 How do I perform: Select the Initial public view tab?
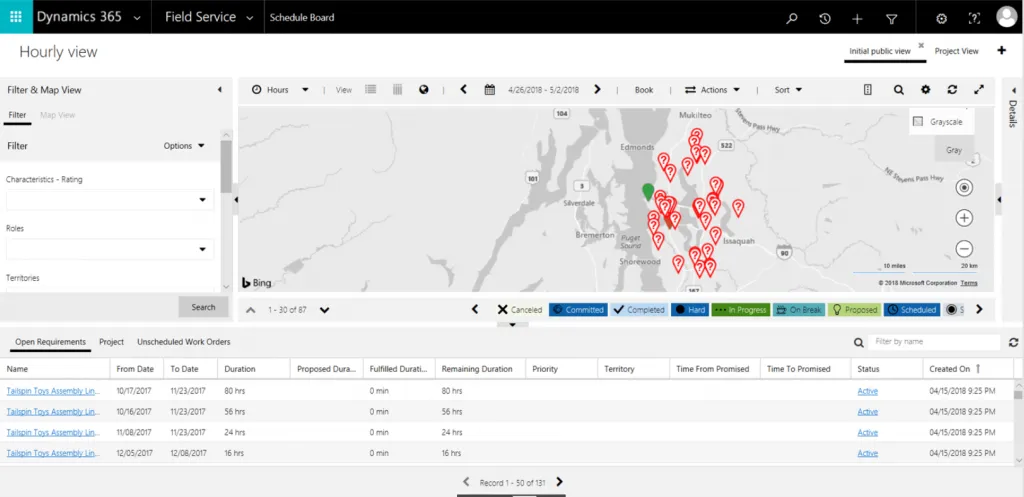pos(880,51)
